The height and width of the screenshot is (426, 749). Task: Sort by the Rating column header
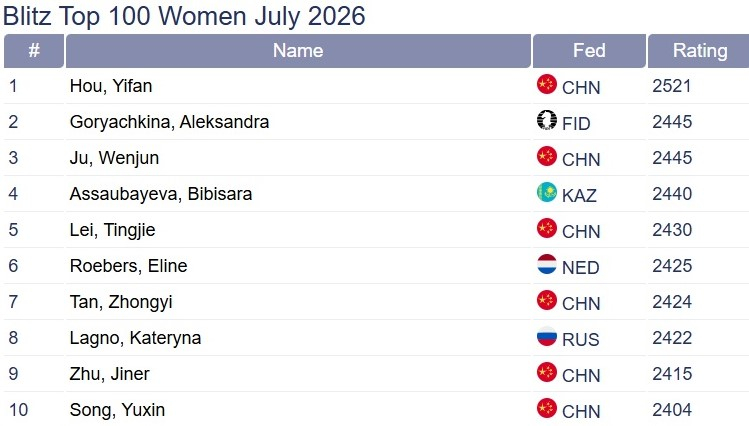[700, 51]
